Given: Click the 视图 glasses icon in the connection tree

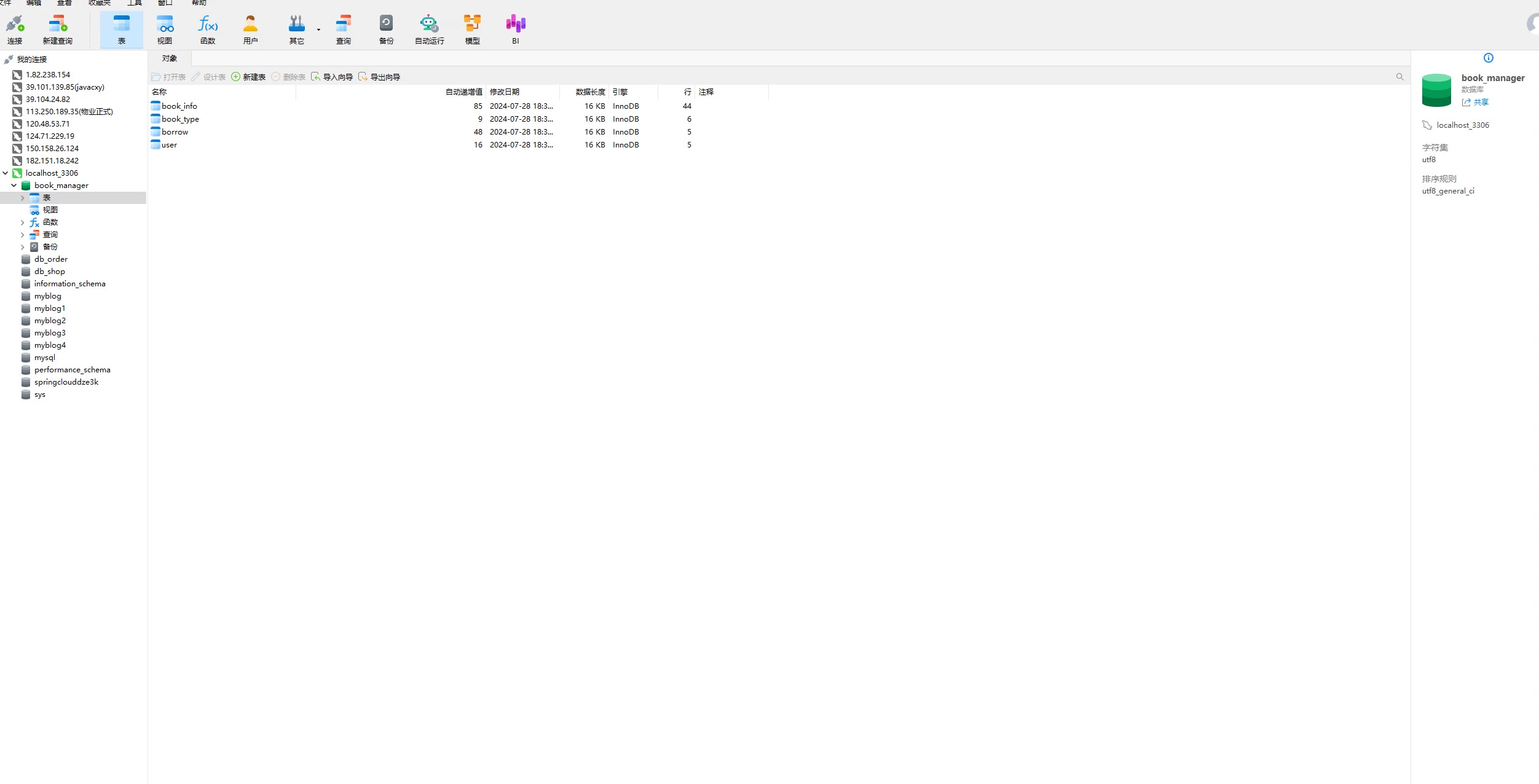Looking at the screenshot, I should (x=35, y=210).
